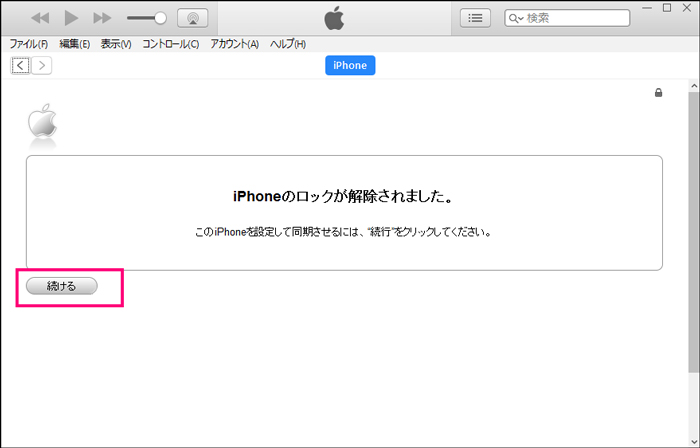Open search options magnifier dropdown
Viewport: 700px width, 448px height.
pos(516,18)
